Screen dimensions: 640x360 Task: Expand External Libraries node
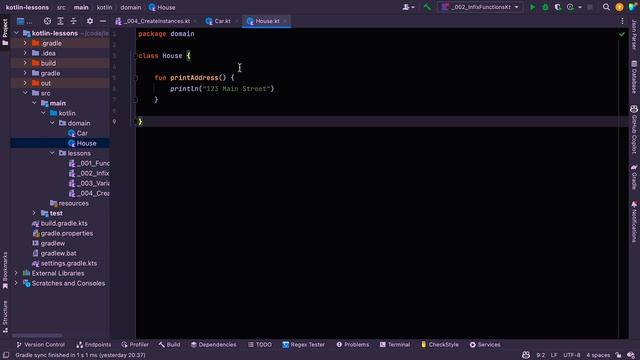pyautogui.click(x=16, y=273)
